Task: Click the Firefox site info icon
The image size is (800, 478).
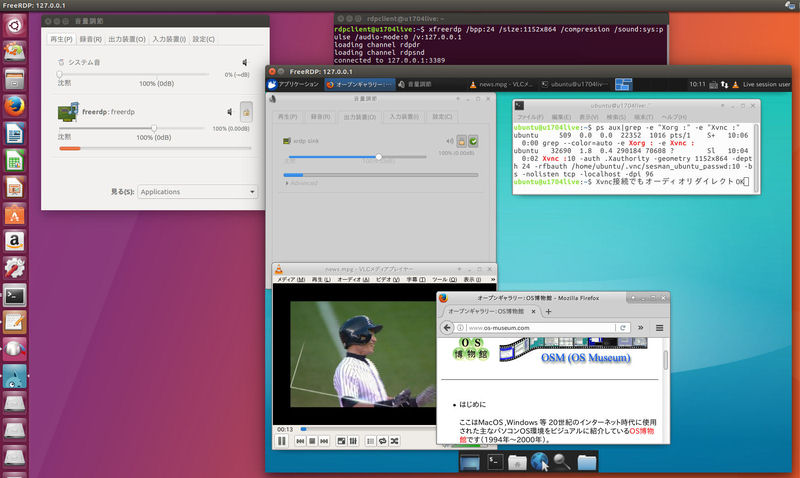Action: point(460,328)
